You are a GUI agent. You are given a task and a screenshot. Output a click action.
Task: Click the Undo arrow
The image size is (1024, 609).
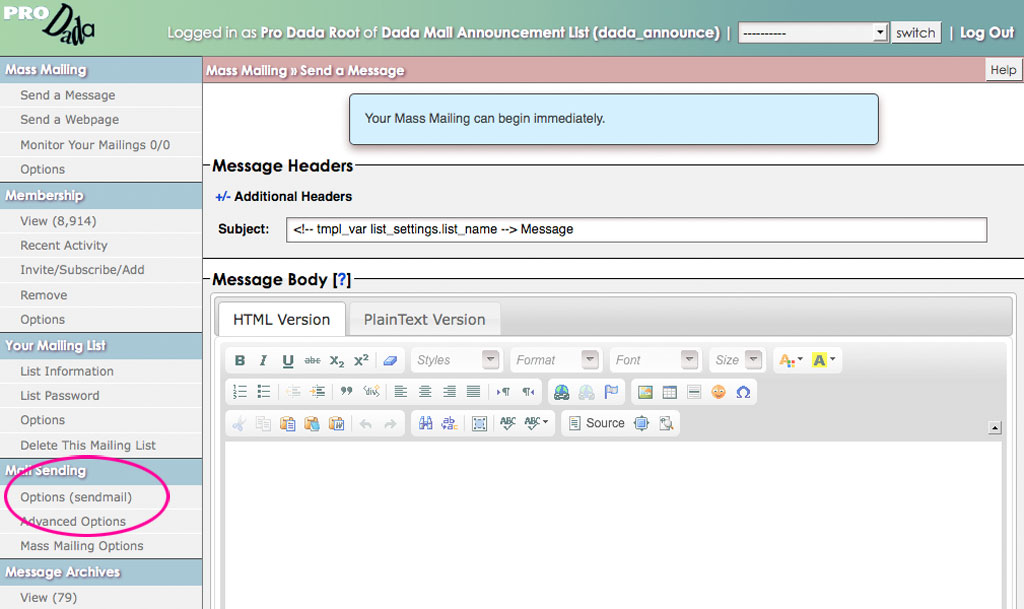pyautogui.click(x=366, y=424)
